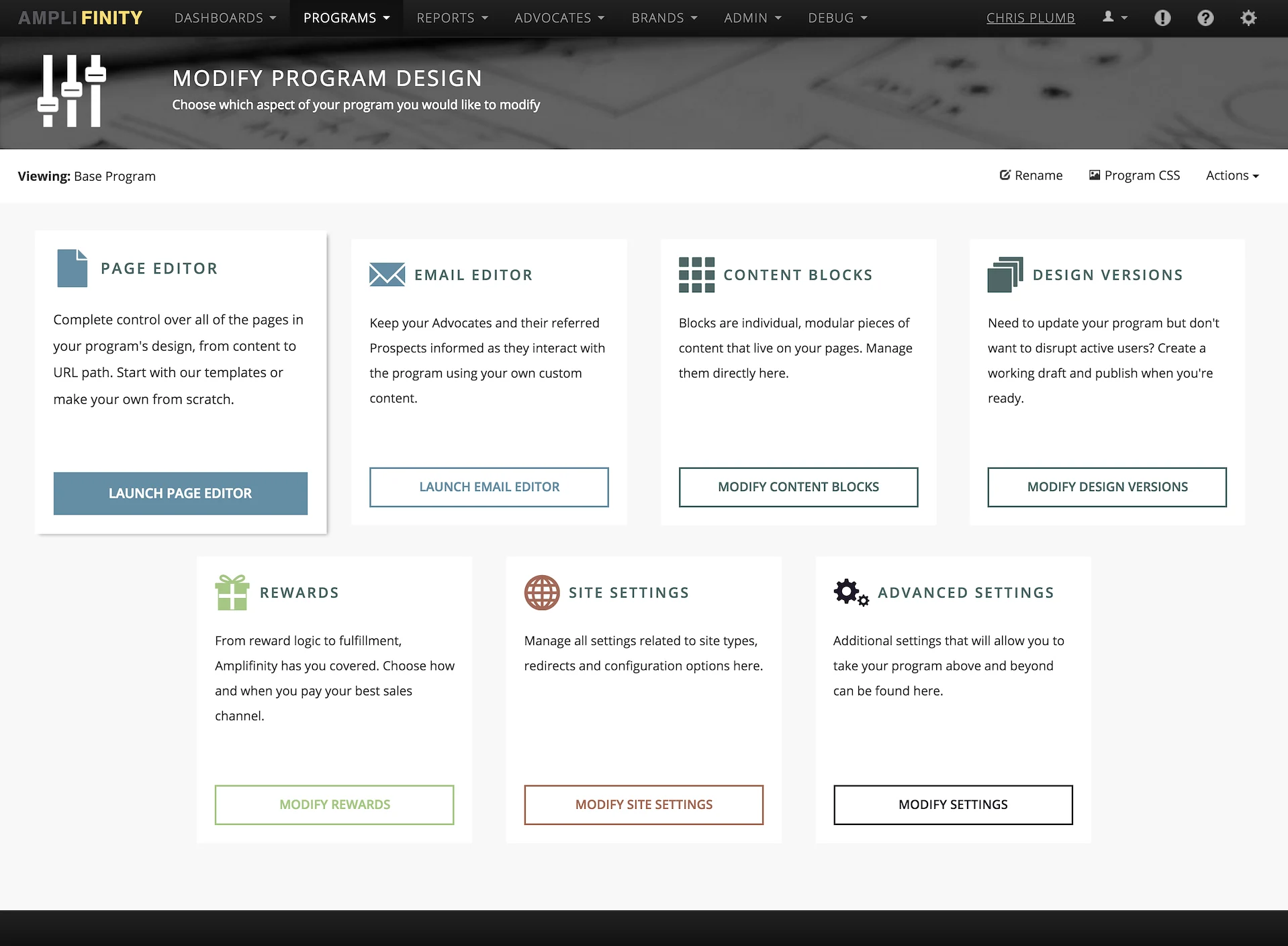Image resolution: width=1288 pixels, height=946 pixels.
Task: Click the Advanced Settings gears icon
Action: (849, 592)
